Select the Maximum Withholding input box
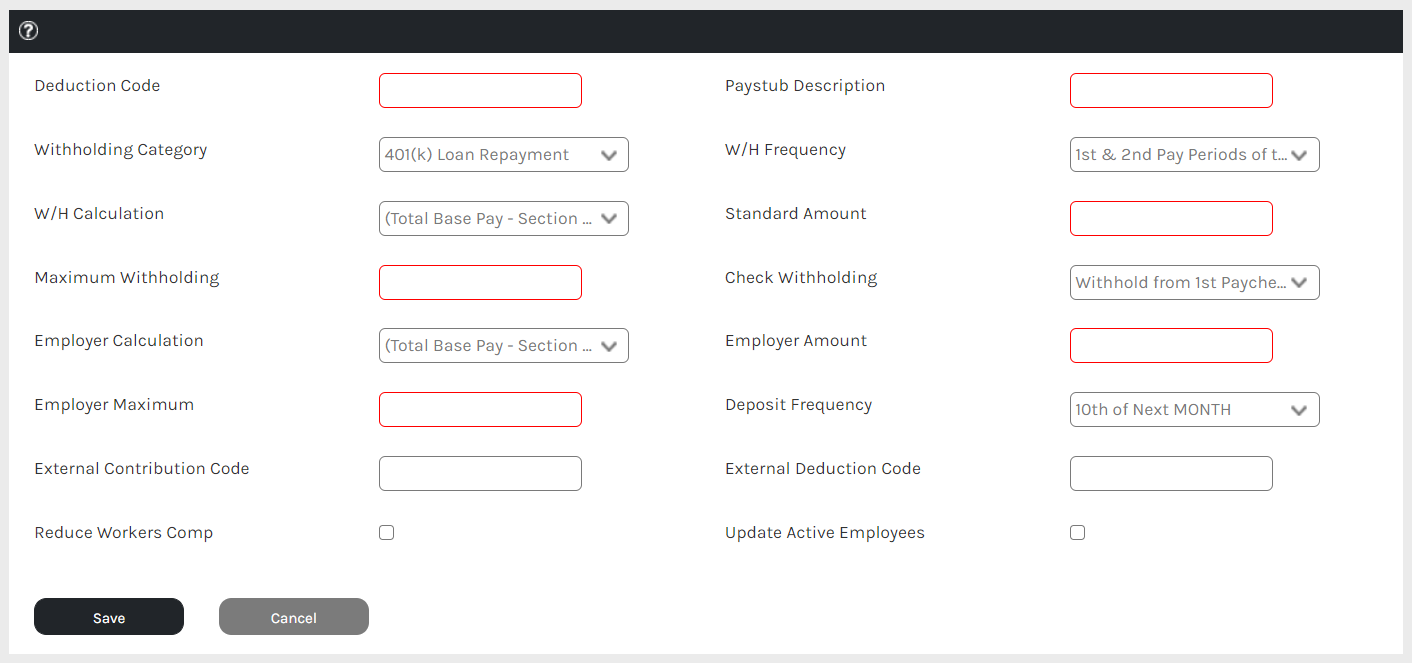The width and height of the screenshot is (1412, 663). tap(480, 282)
